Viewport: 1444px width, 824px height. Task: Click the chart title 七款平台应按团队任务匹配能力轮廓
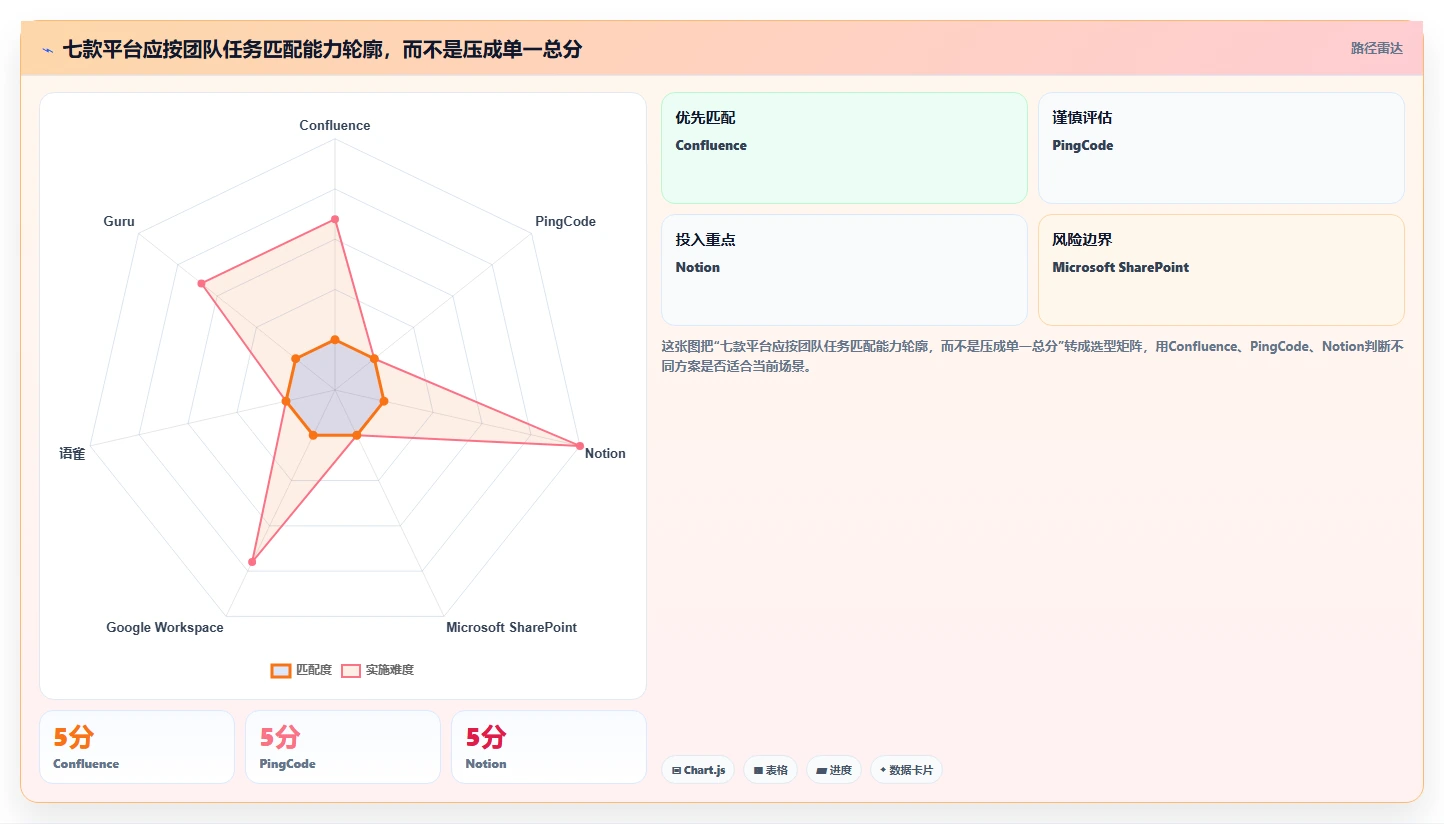click(322, 49)
